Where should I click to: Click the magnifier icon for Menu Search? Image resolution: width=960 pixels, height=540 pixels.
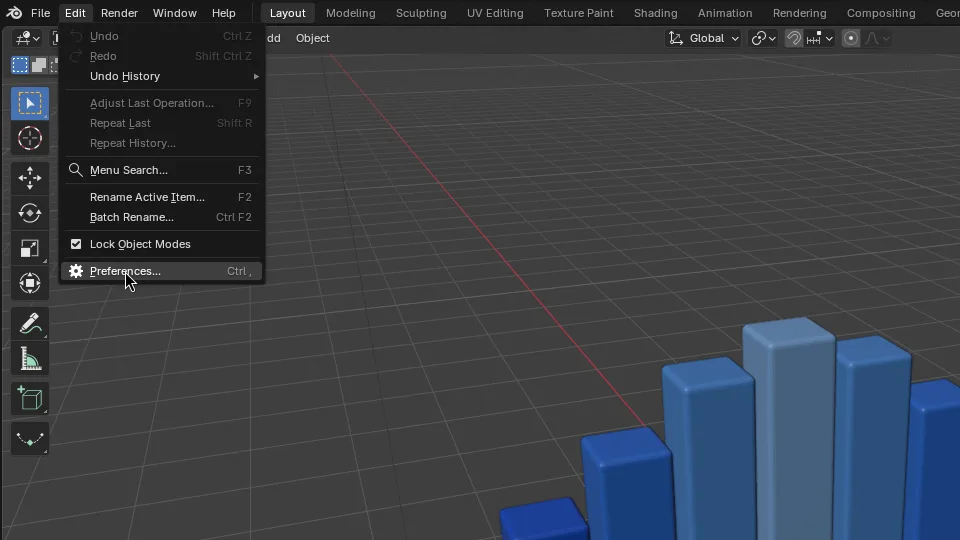coord(76,170)
